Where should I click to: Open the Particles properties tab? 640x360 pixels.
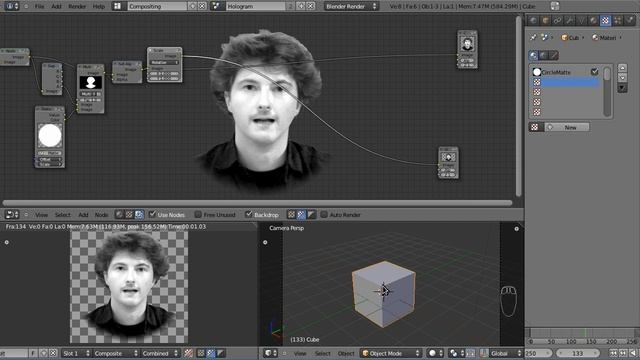618,20
